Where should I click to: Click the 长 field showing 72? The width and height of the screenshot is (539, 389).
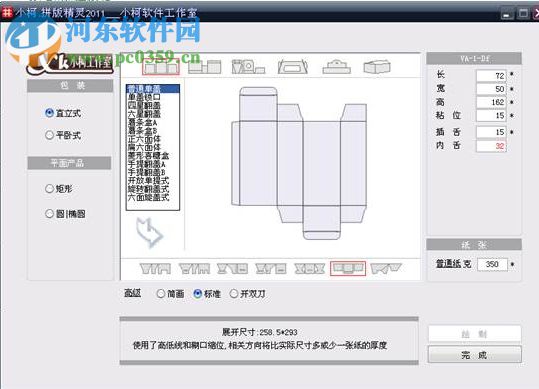[491, 76]
